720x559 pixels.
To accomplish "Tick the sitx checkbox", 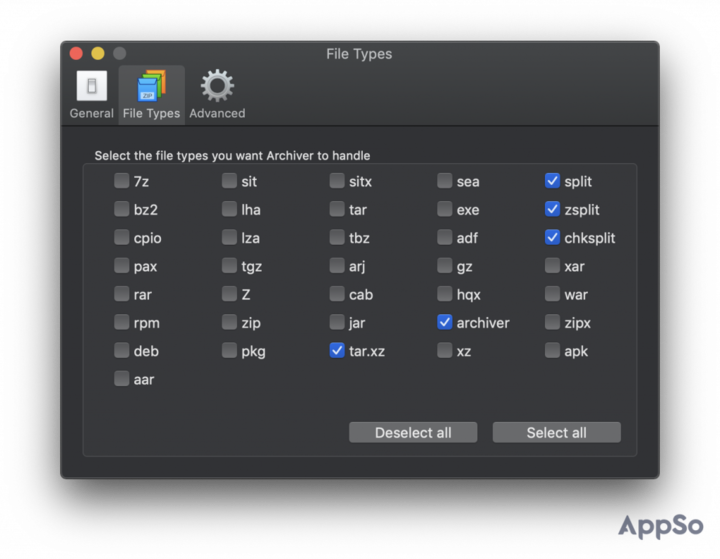I will pos(337,181).
